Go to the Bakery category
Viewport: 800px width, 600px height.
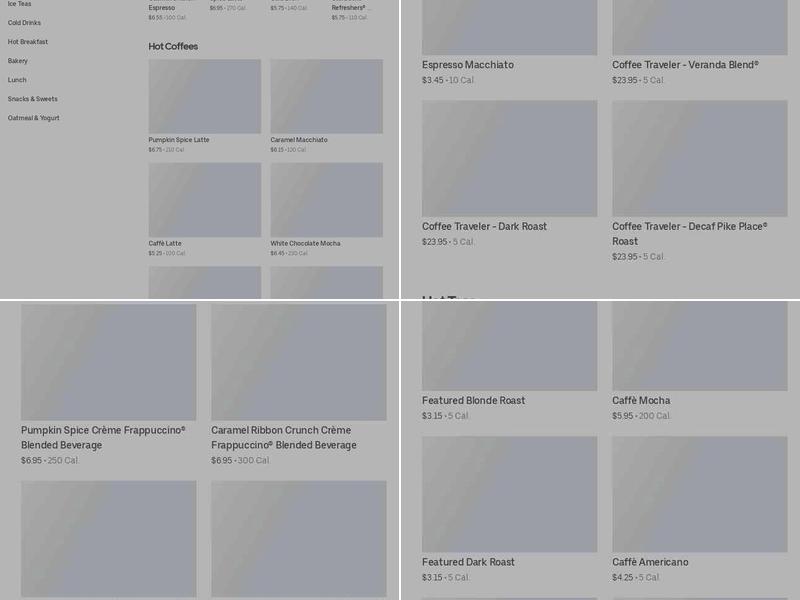[x=18, y=61]
